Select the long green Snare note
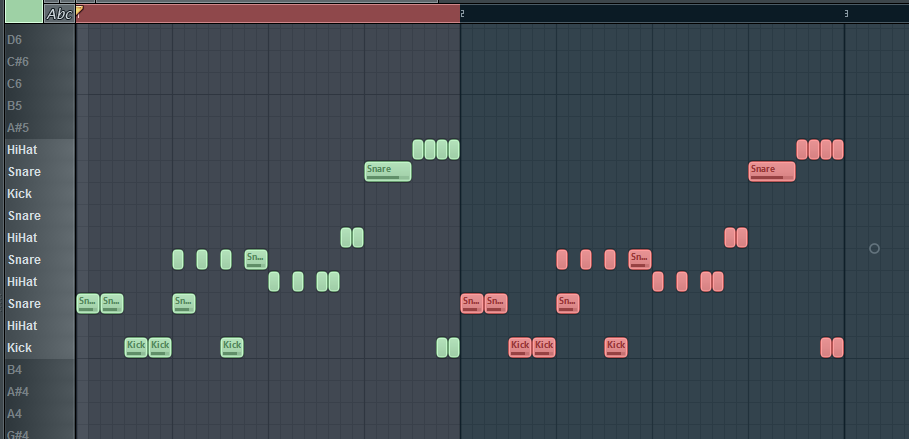909x439 pixels. (x=388, y=171)
